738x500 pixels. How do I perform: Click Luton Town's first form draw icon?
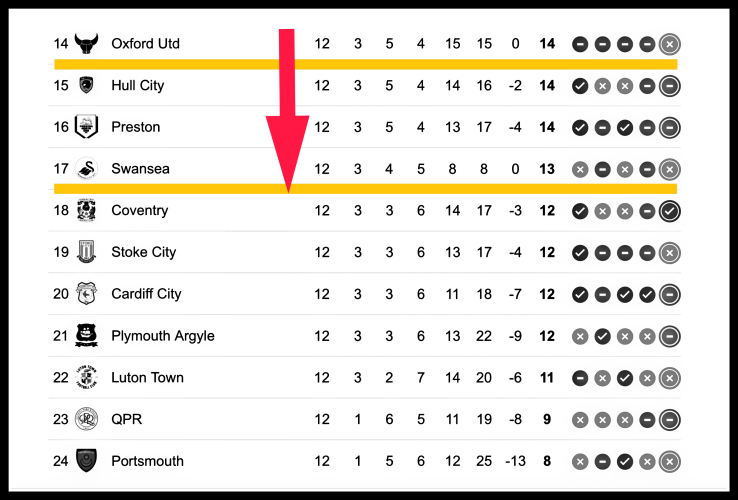(579, 378)
